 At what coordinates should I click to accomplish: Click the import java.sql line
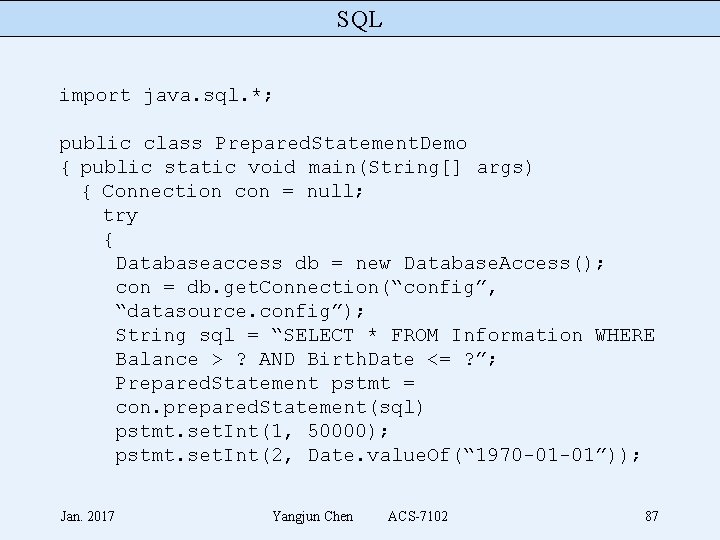[166, 96]
